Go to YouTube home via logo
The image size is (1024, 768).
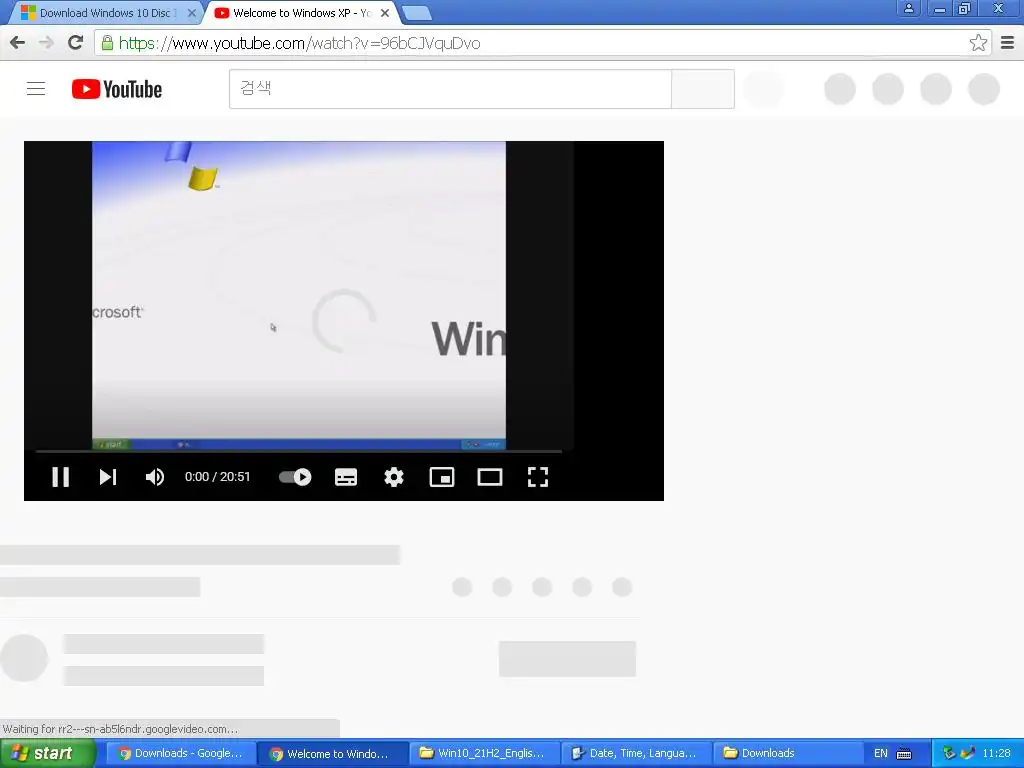[x=117, y=89]
